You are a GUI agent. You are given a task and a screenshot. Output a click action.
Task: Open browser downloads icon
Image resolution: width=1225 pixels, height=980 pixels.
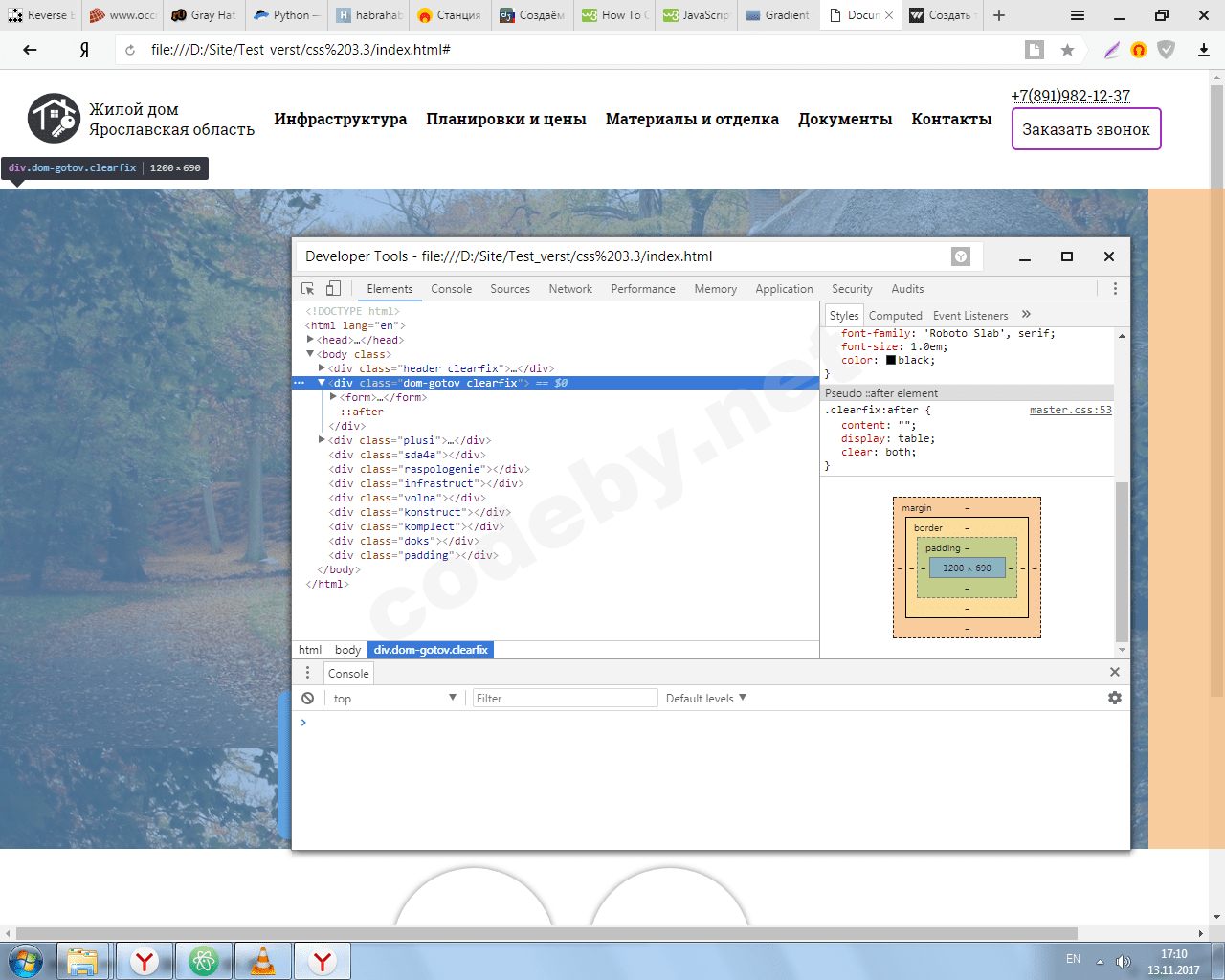point(1204,50)
